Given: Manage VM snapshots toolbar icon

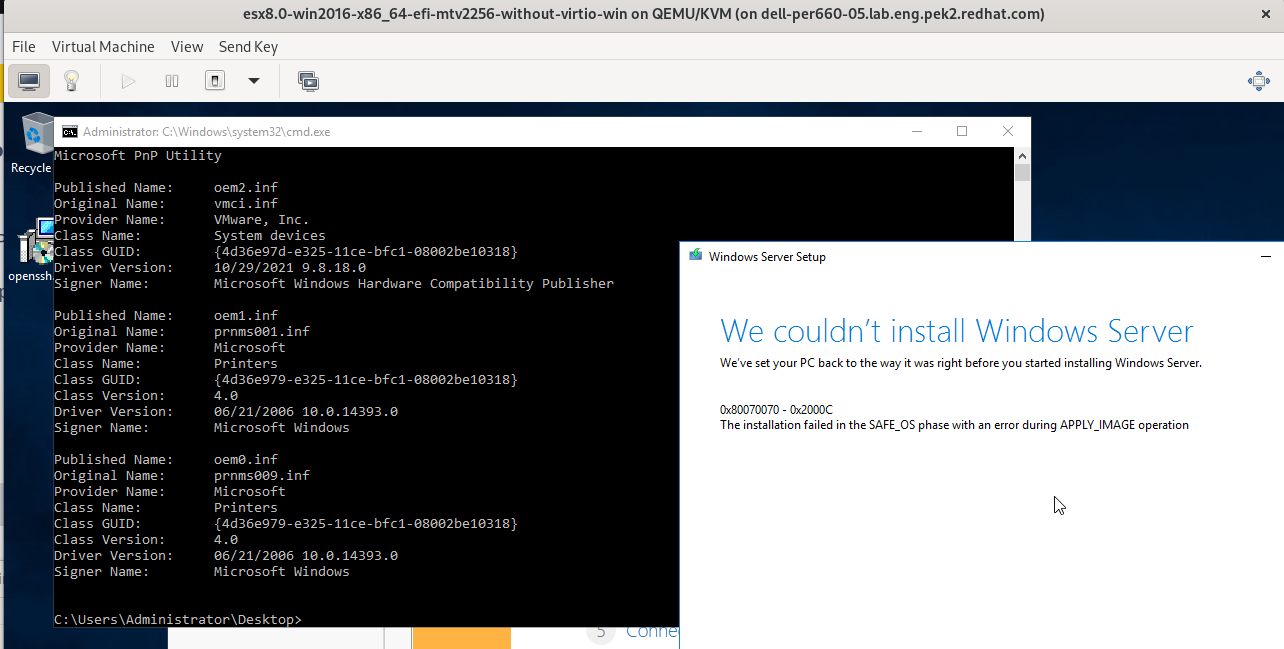Looking at the screenshot, I should tap(308, 81).
